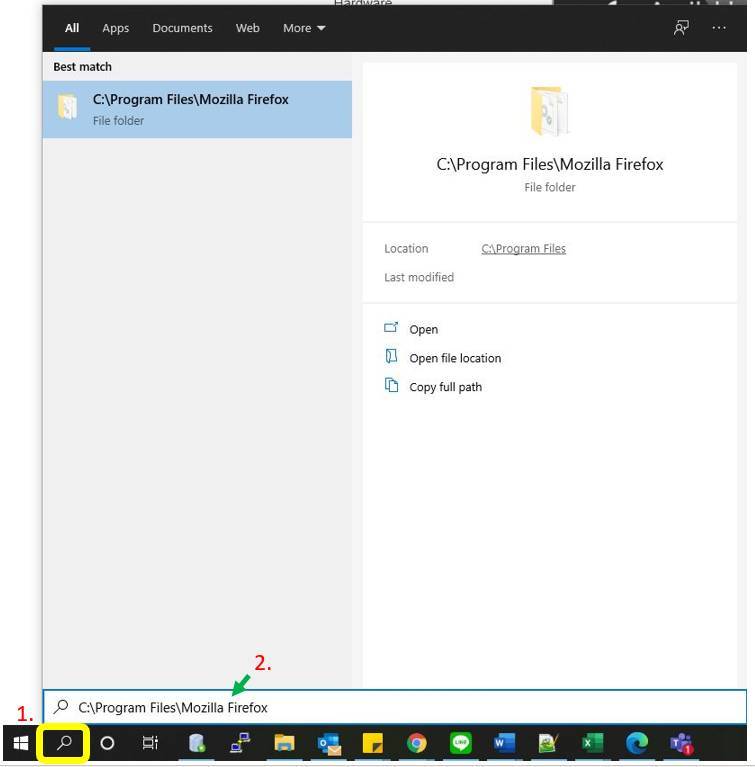Viewport: 755px width, 767px height.
Task: Switch to the Apps search tab
Action: [115, 28]
